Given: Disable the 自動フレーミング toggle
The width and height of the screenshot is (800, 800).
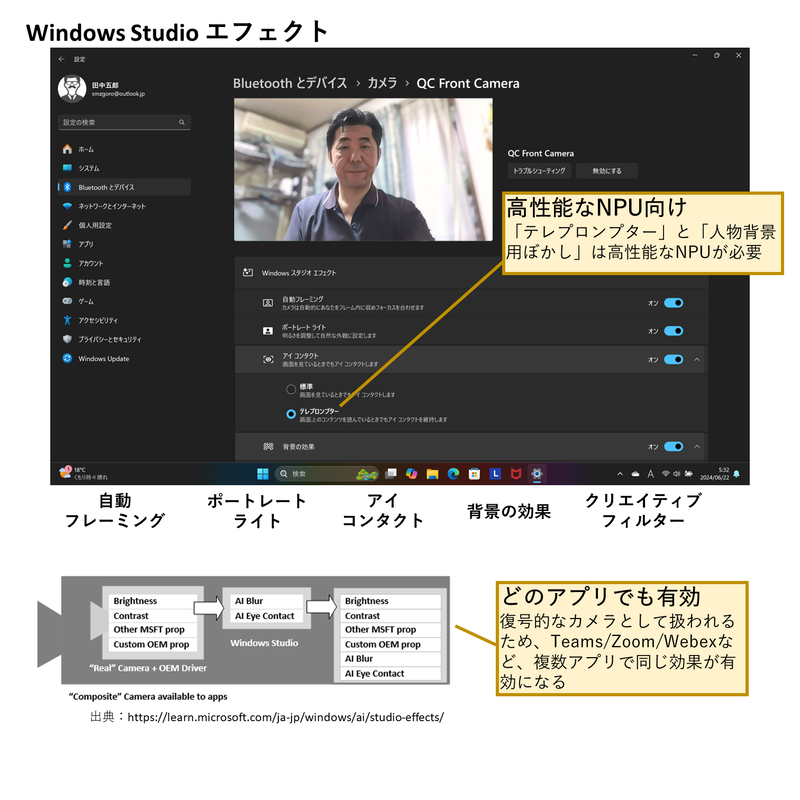Looking at the screenshot, I should coord(672,303).
